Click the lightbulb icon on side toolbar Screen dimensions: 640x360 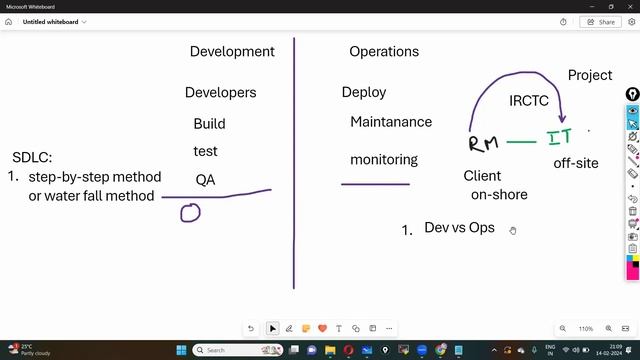point(632,94)
